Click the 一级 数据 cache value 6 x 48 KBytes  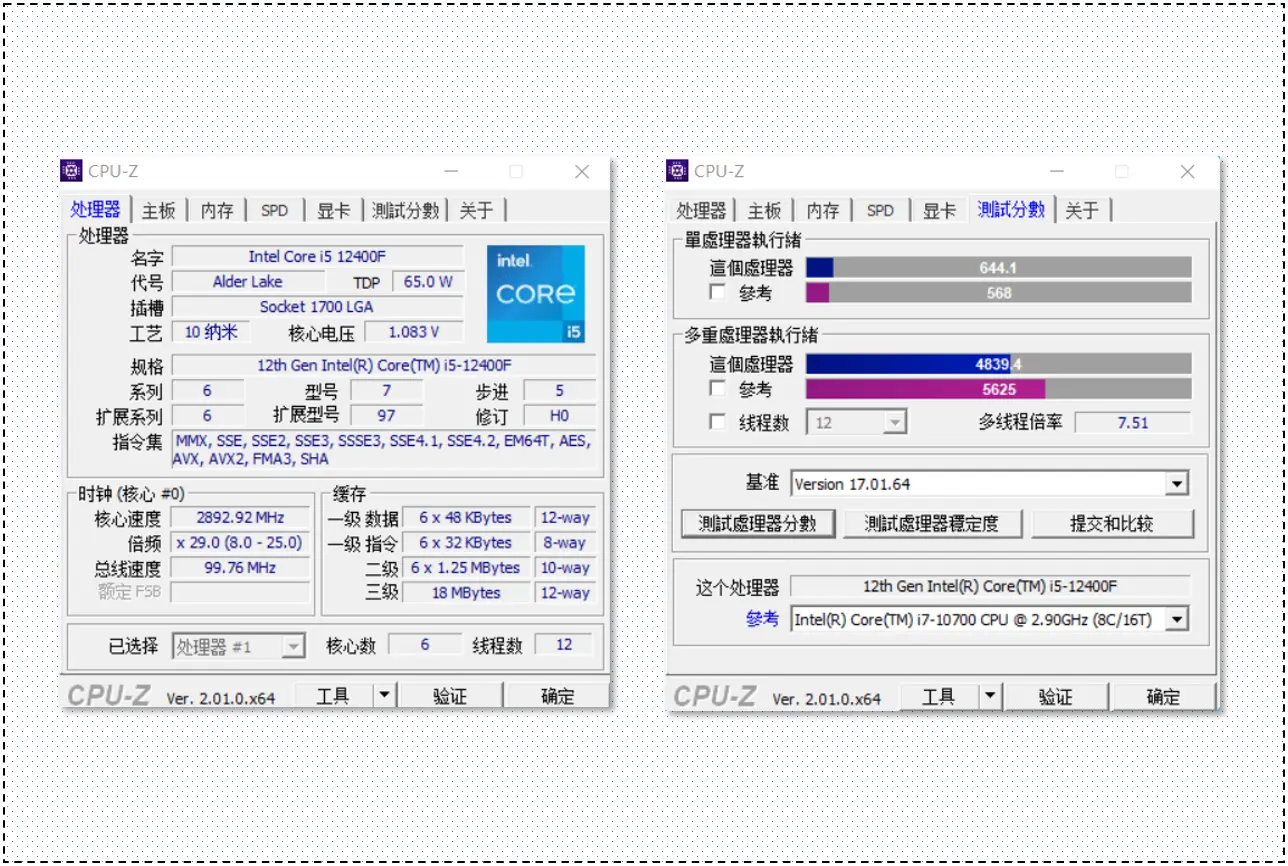(x=466, y=518)
